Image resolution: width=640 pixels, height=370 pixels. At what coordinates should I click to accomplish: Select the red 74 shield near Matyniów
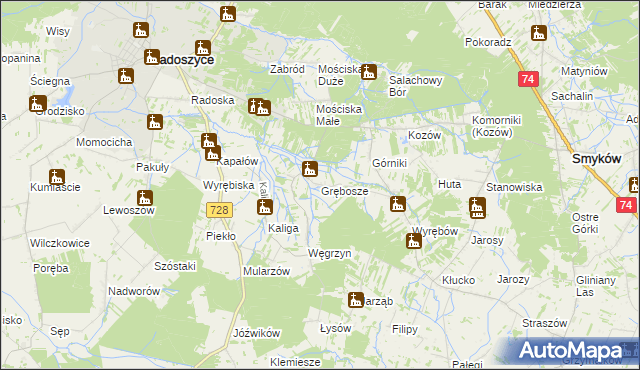pyautogui.click(x=528, y=79)
